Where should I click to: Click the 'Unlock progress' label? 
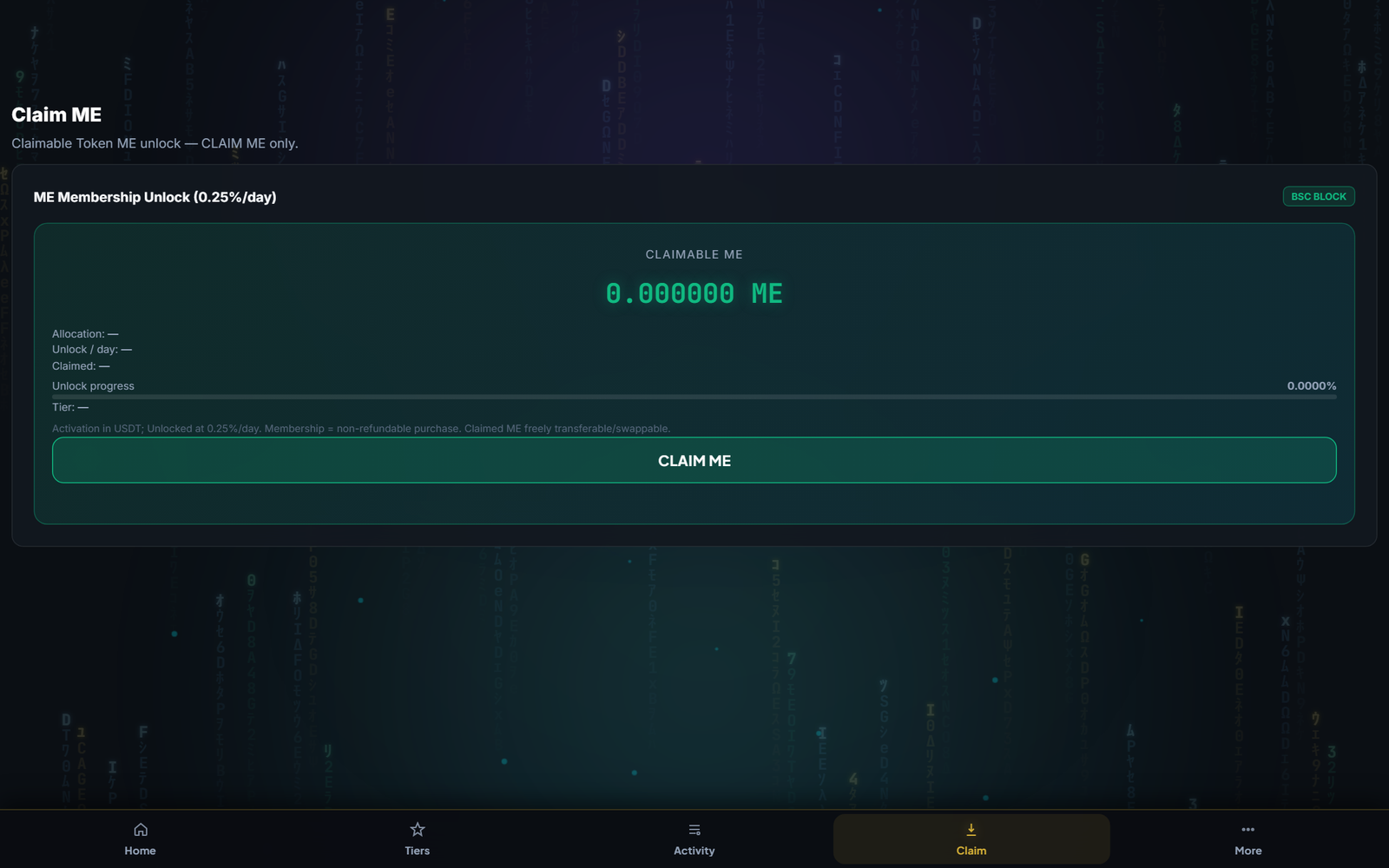(x=93, y=385)
